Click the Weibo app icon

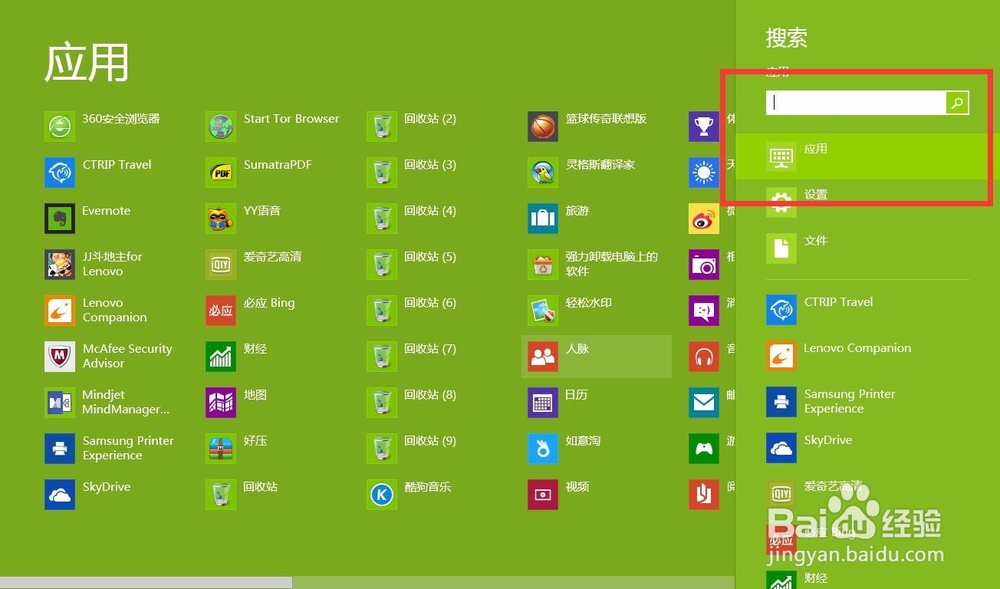tap(704, 218)
